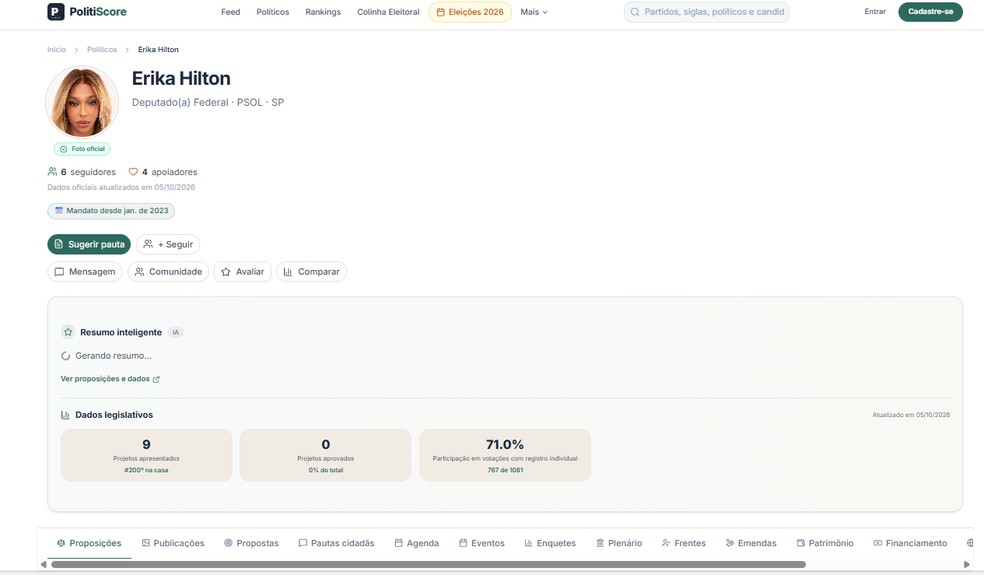
Task: Open the Eventos tab
Action: (x=482, y=543)
